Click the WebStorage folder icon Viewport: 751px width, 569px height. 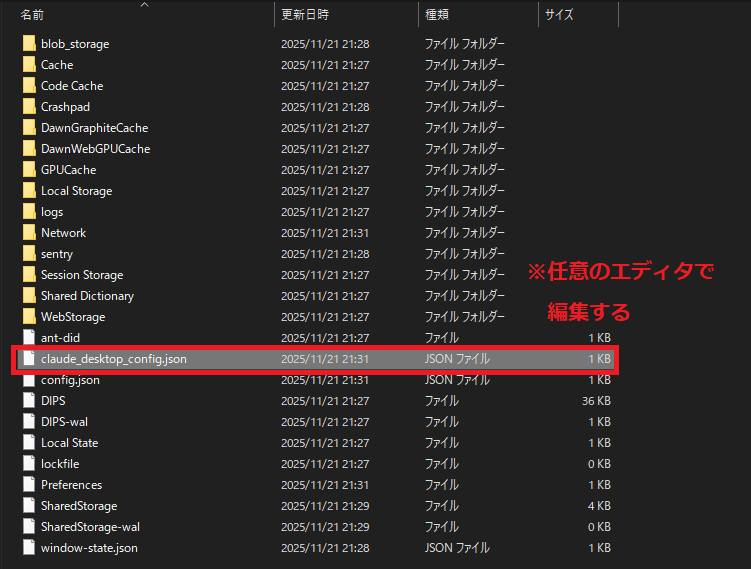(29, 317)
